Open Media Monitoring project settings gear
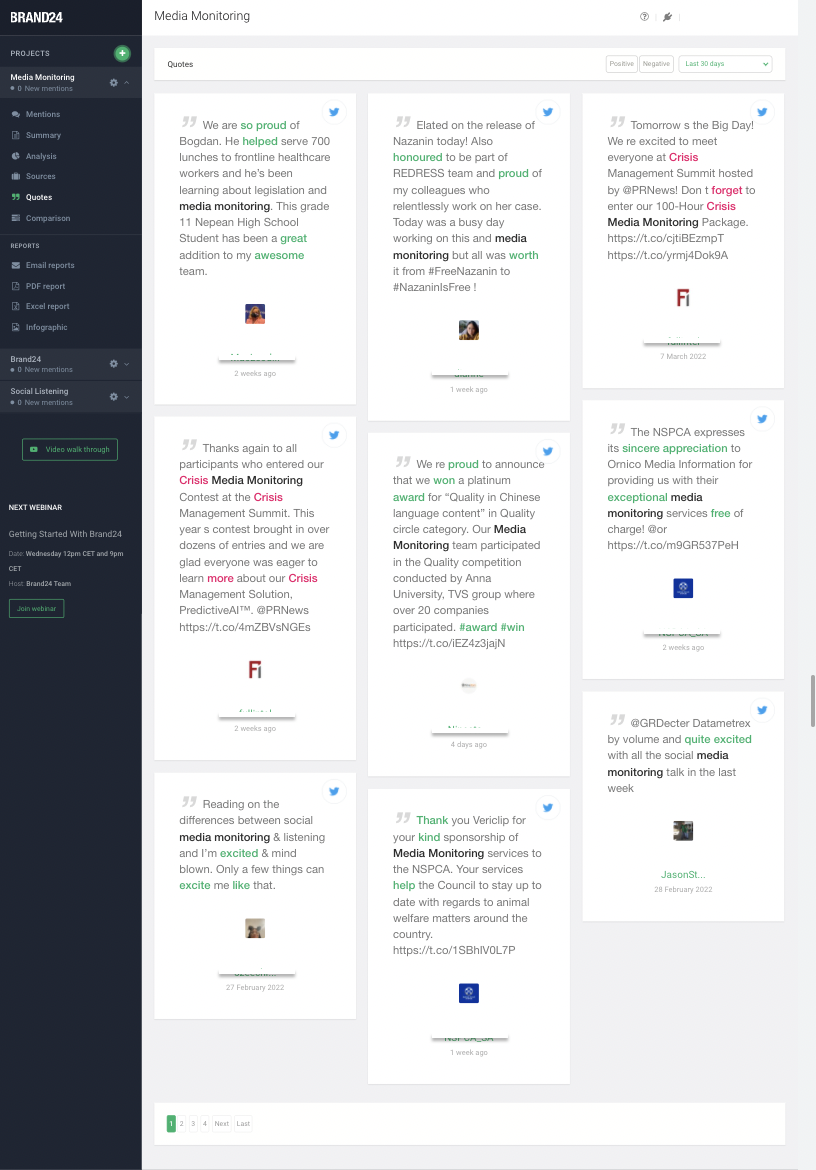Image resolution: width=816 pixels, height=1170 pixels. (113, 83)
